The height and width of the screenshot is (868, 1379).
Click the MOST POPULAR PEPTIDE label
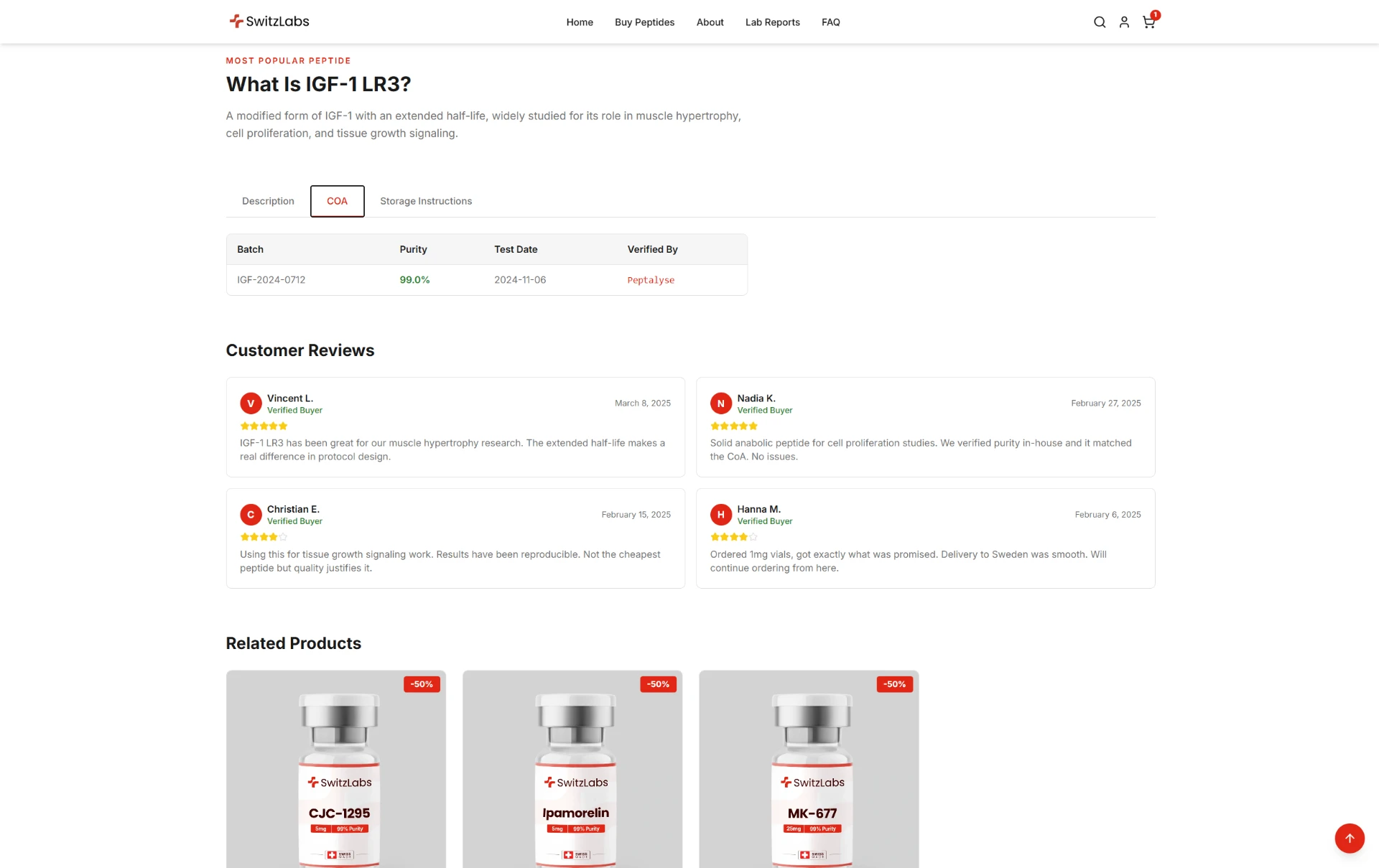288,61
